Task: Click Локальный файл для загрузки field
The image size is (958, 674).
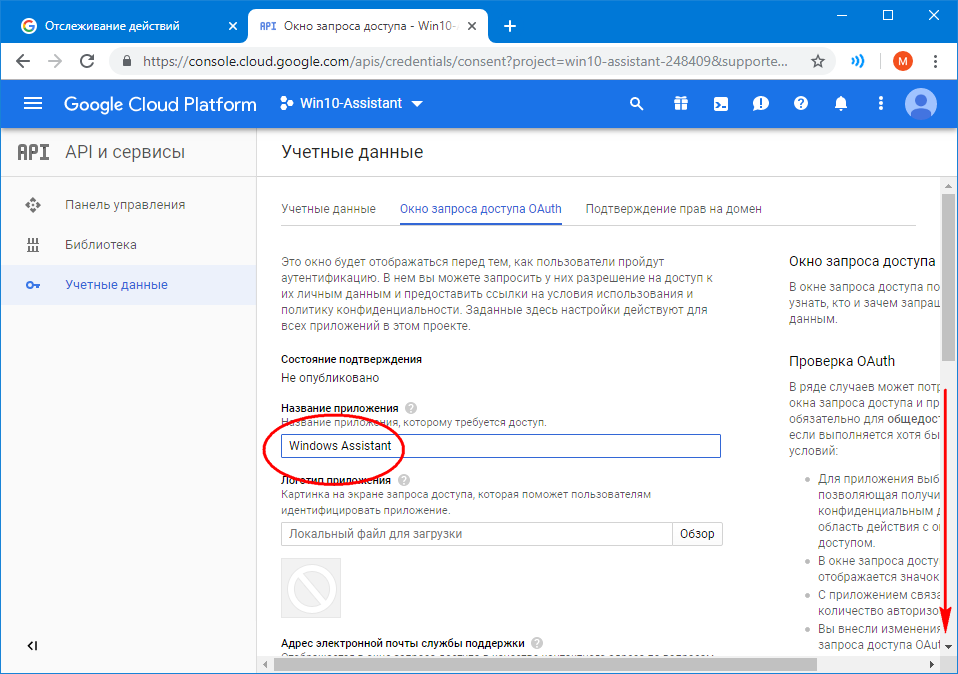Action: coord(477,534)
